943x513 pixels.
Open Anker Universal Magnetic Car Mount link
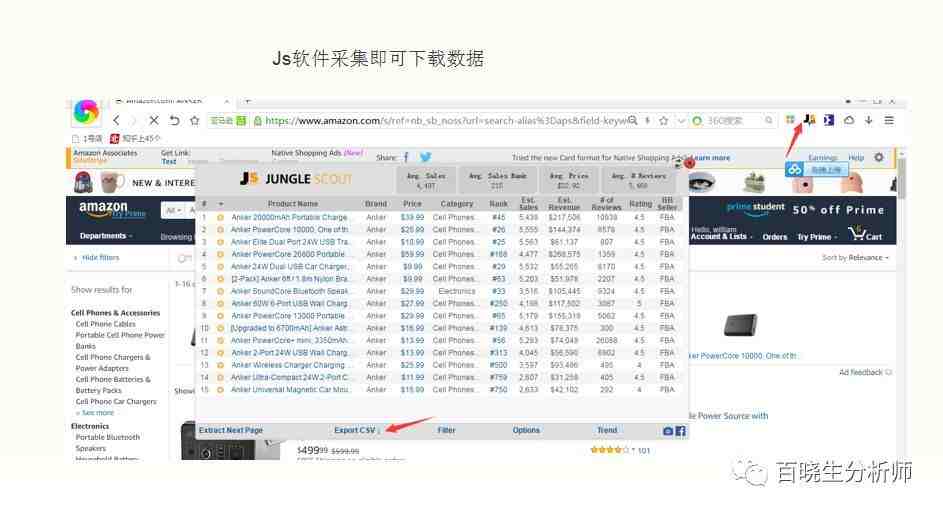coord(289,390)
